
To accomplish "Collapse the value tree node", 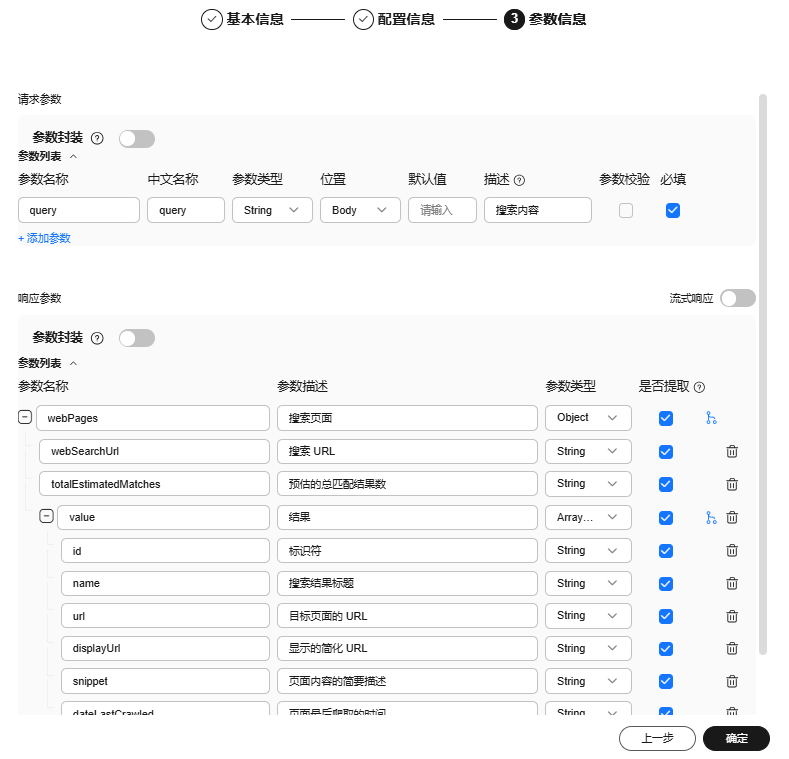I will [46, 516].
